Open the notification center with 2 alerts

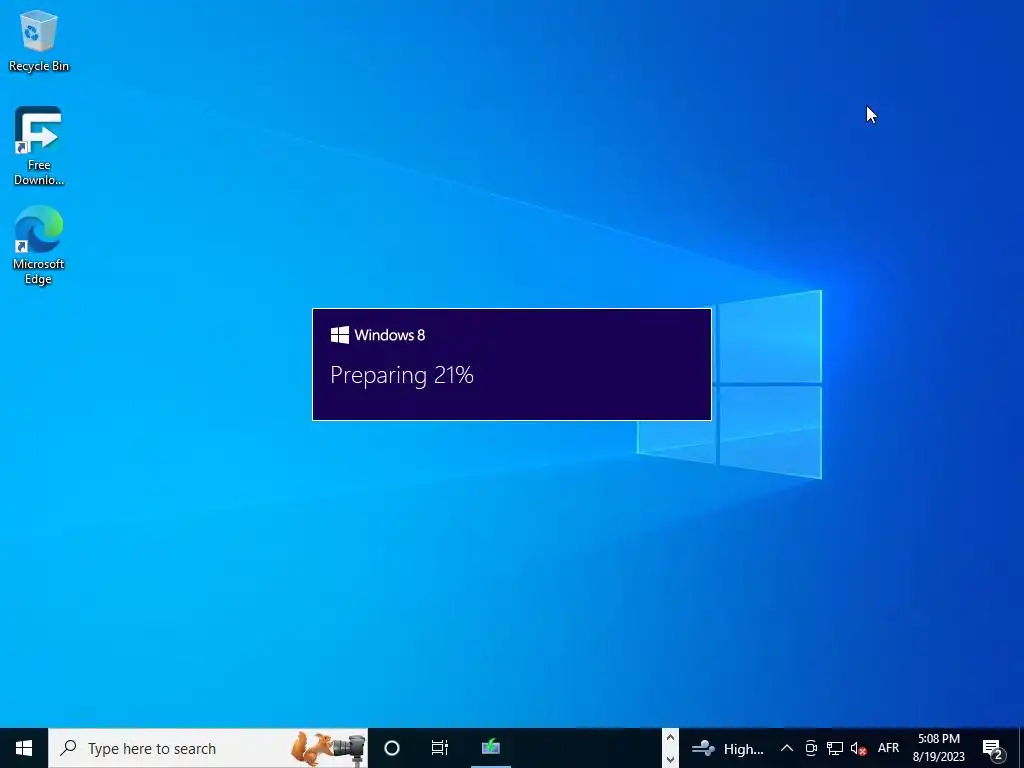(x=993, y=748)
